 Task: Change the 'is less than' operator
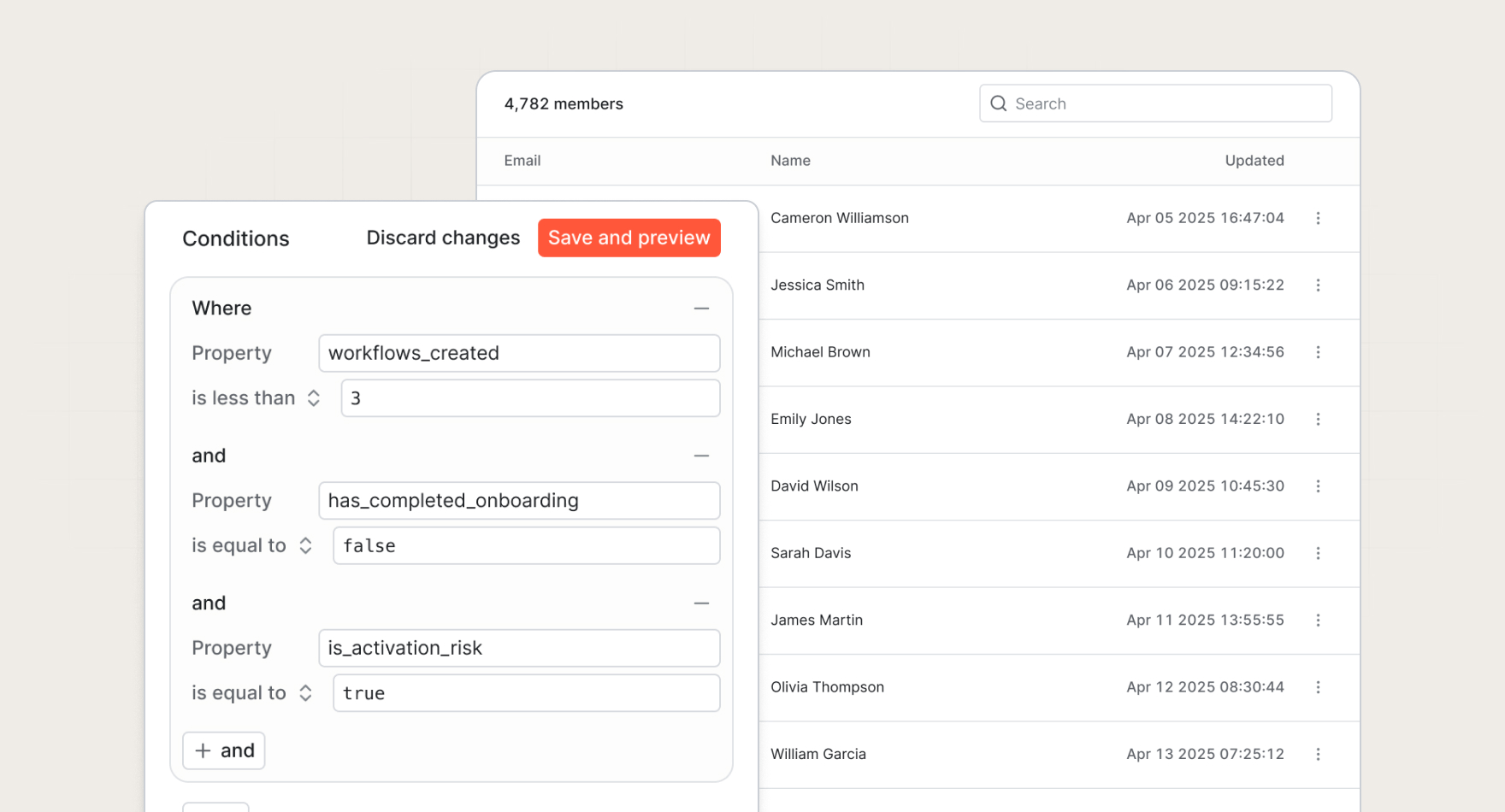(x=256, y=398)
